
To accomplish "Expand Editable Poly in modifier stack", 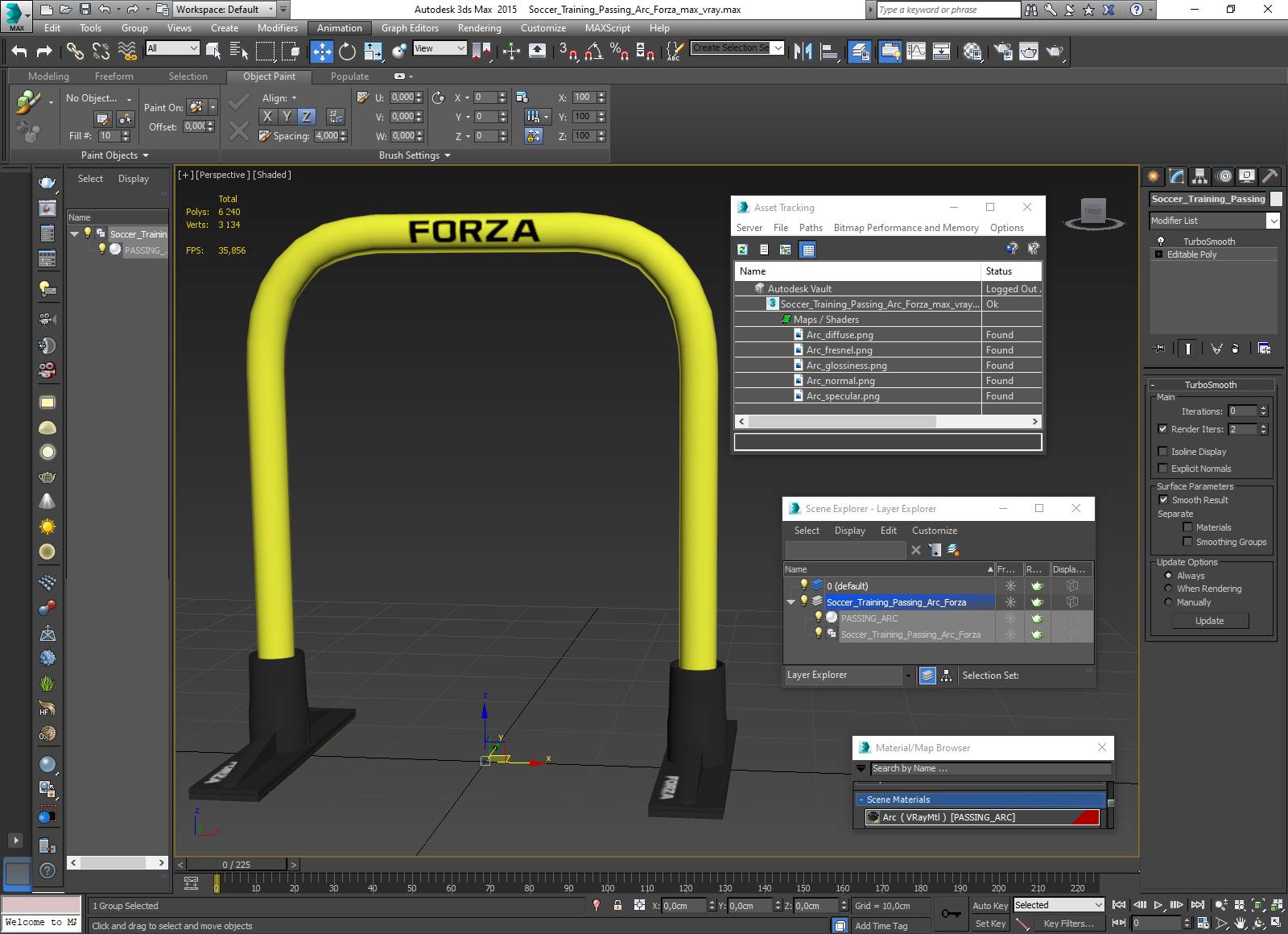I will (1158, 254).
